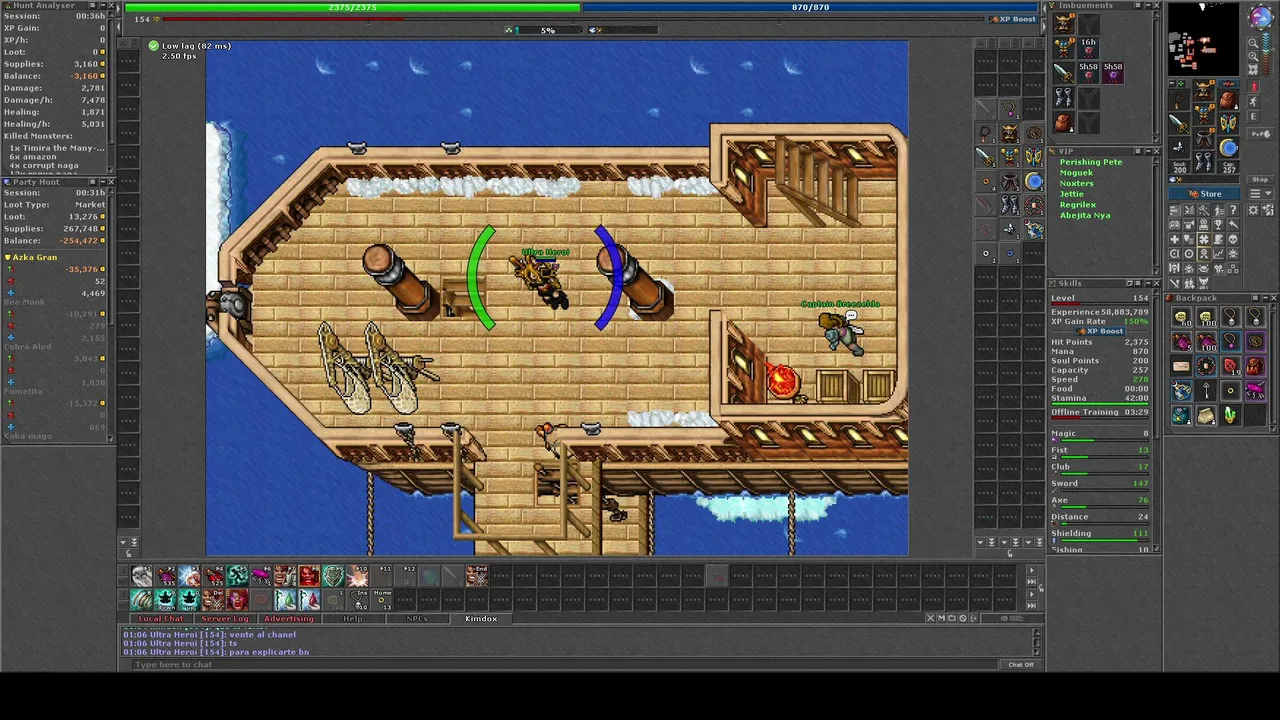Select Noxters in the VIP list

(x=1077, y=184)
